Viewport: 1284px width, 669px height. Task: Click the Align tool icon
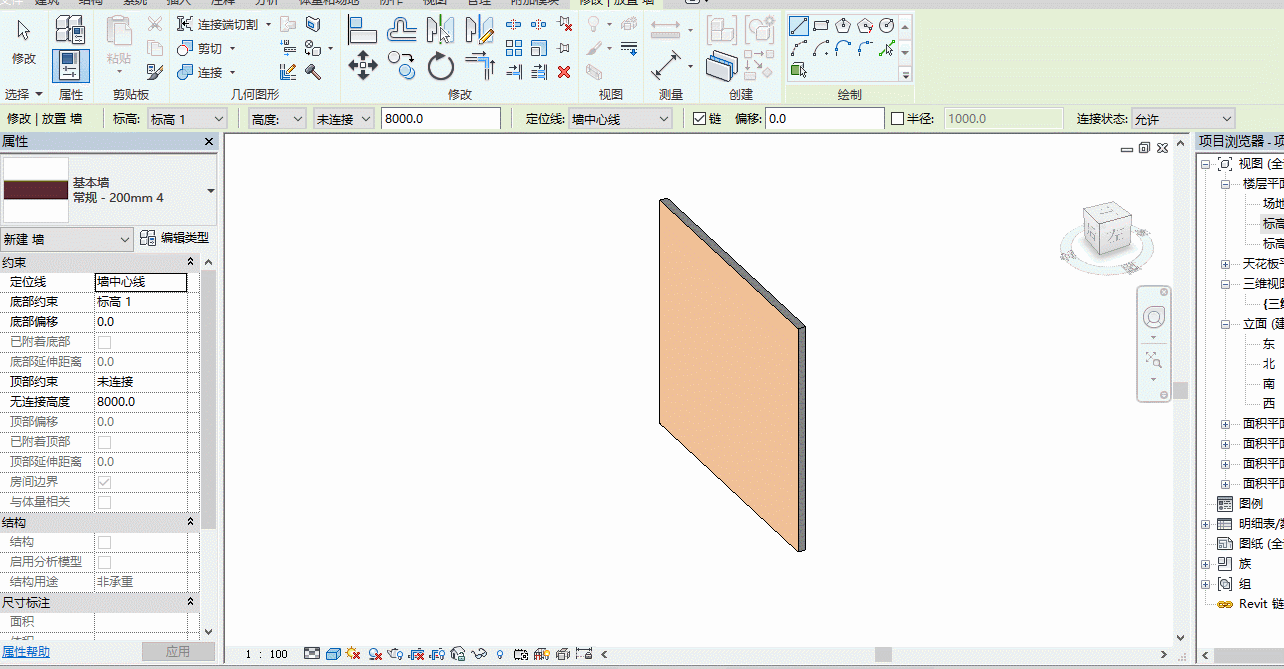tap(361, 31)
